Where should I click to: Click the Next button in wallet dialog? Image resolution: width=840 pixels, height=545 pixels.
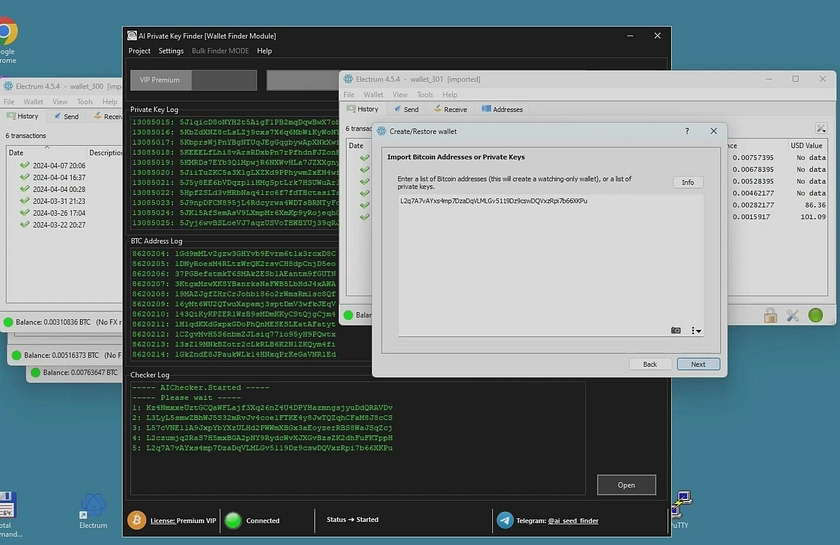698,364
